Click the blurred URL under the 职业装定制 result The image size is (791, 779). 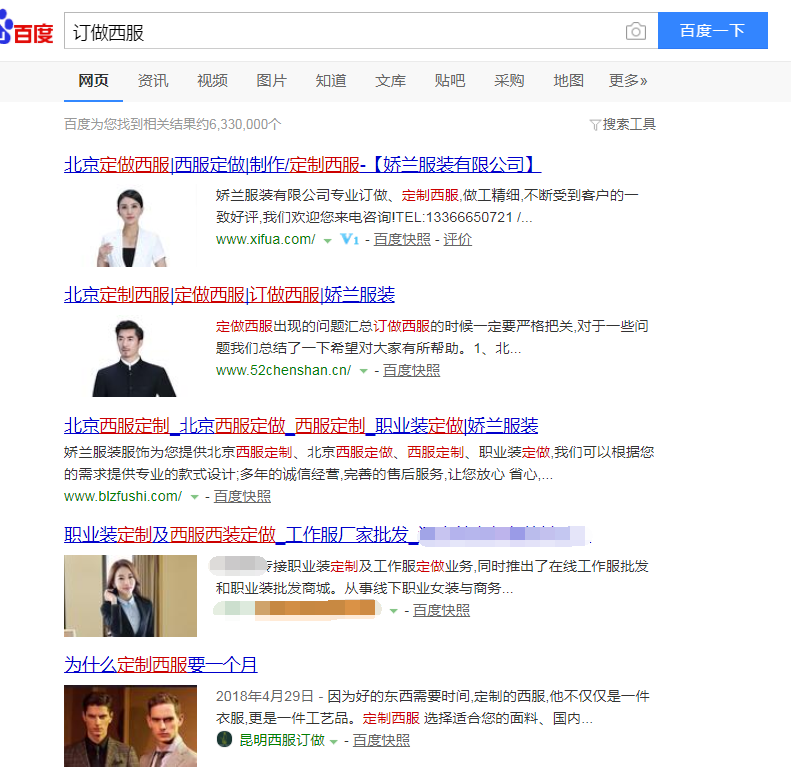297,609
